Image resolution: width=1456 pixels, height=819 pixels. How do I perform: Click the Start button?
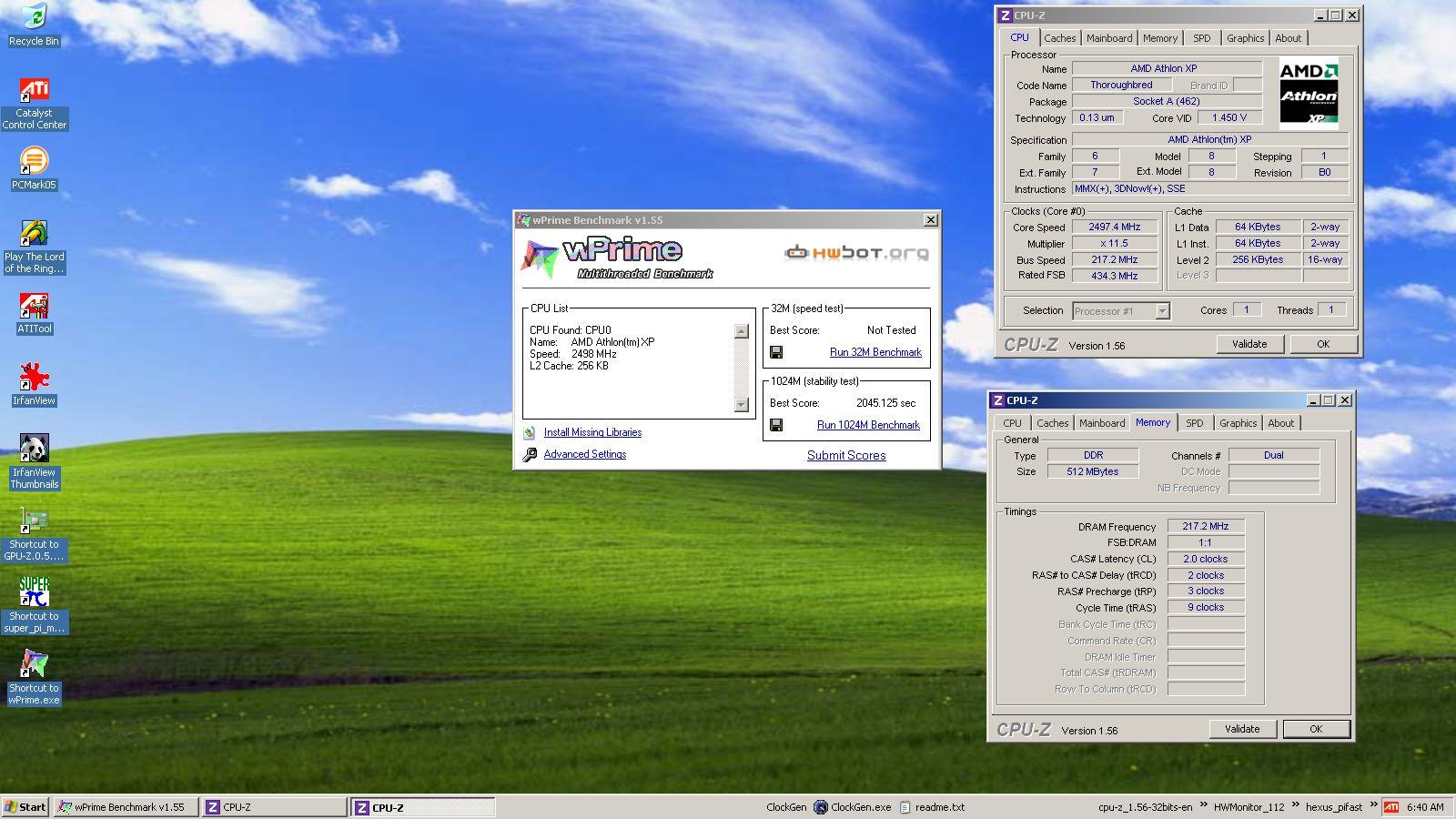point(25,807)
